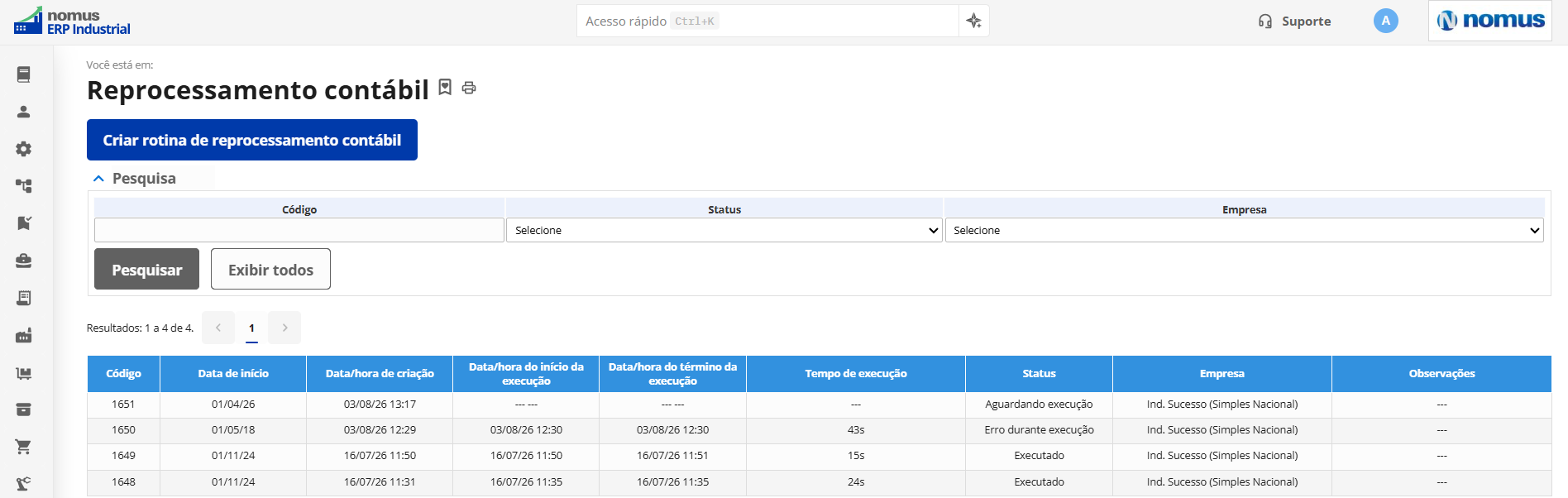1568x498 pixels.
Task: Click the Observações column header
Action: point(1441,373)
